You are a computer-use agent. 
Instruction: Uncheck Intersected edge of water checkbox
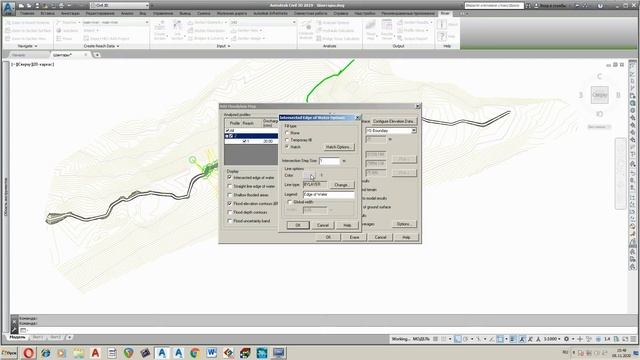point(230,178)
